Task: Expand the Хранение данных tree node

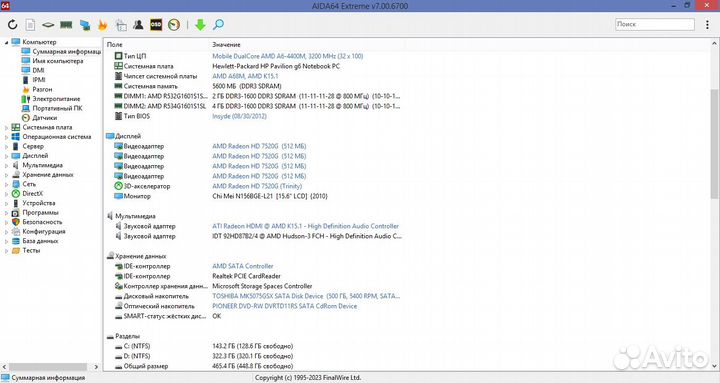Action: pos(6,175)
